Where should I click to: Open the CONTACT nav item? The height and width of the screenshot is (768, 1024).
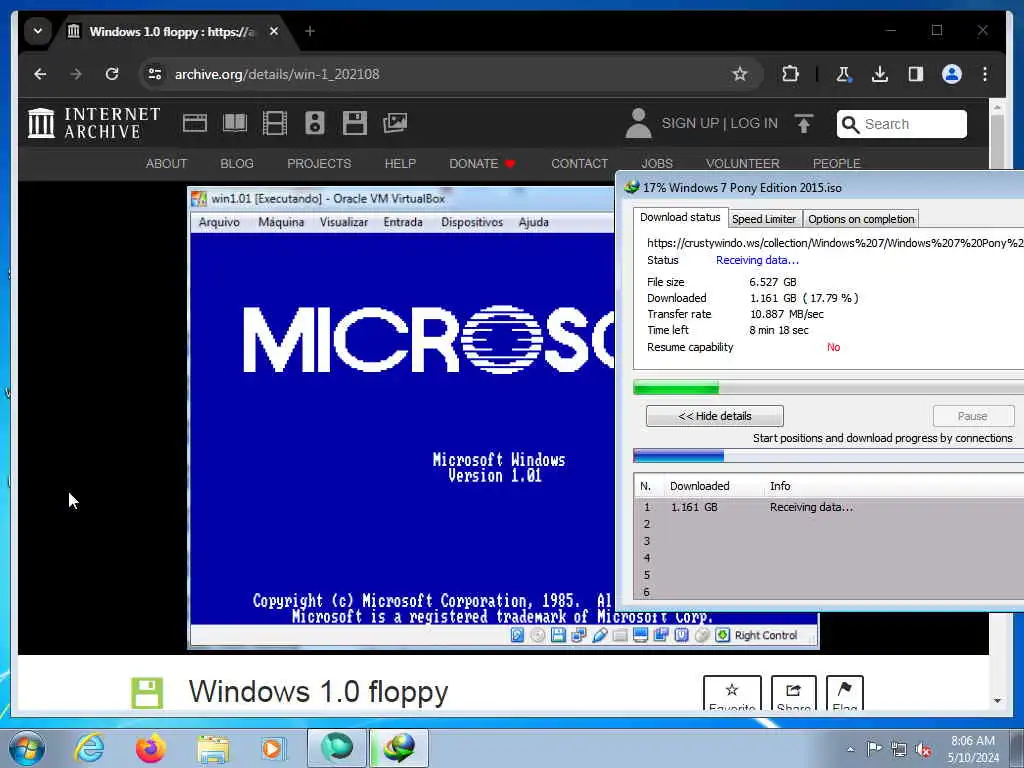coord(579,163)
